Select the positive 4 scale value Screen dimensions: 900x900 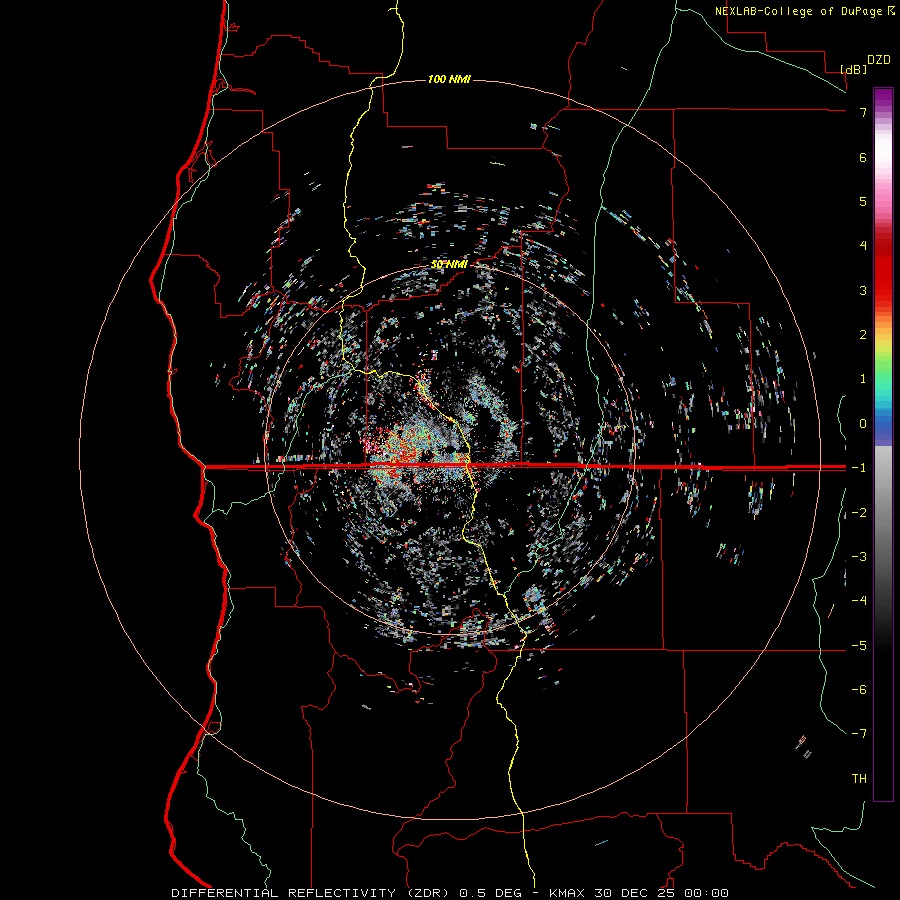point(863,246)
